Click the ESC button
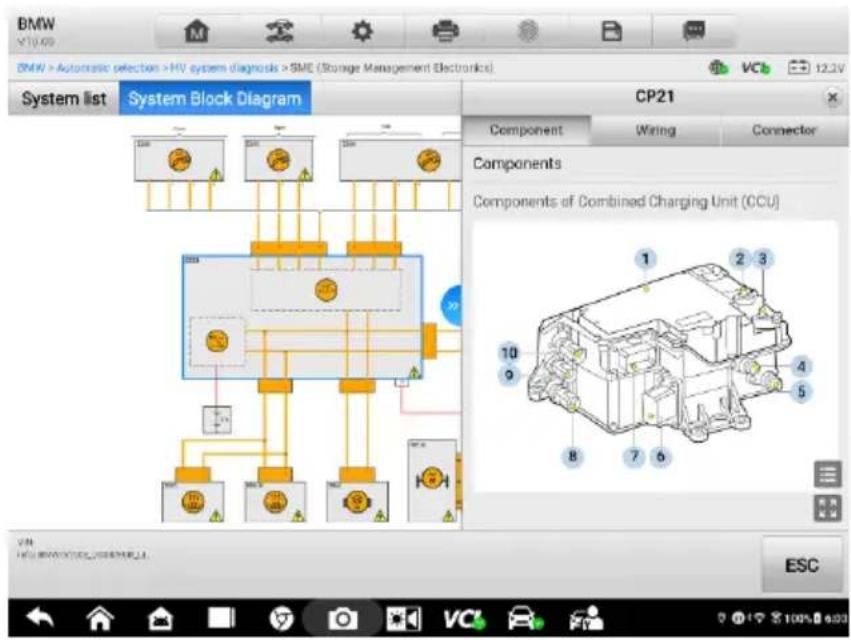The image size is (851, 640). 802,566
